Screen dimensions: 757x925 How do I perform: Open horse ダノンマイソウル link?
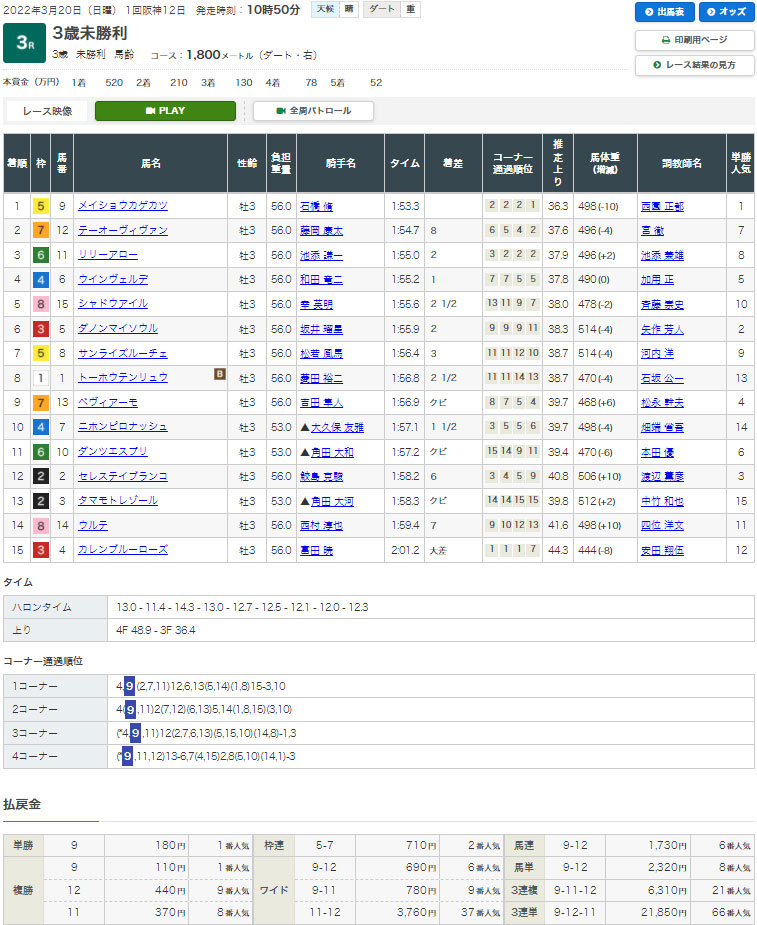(x=118, y=329)
